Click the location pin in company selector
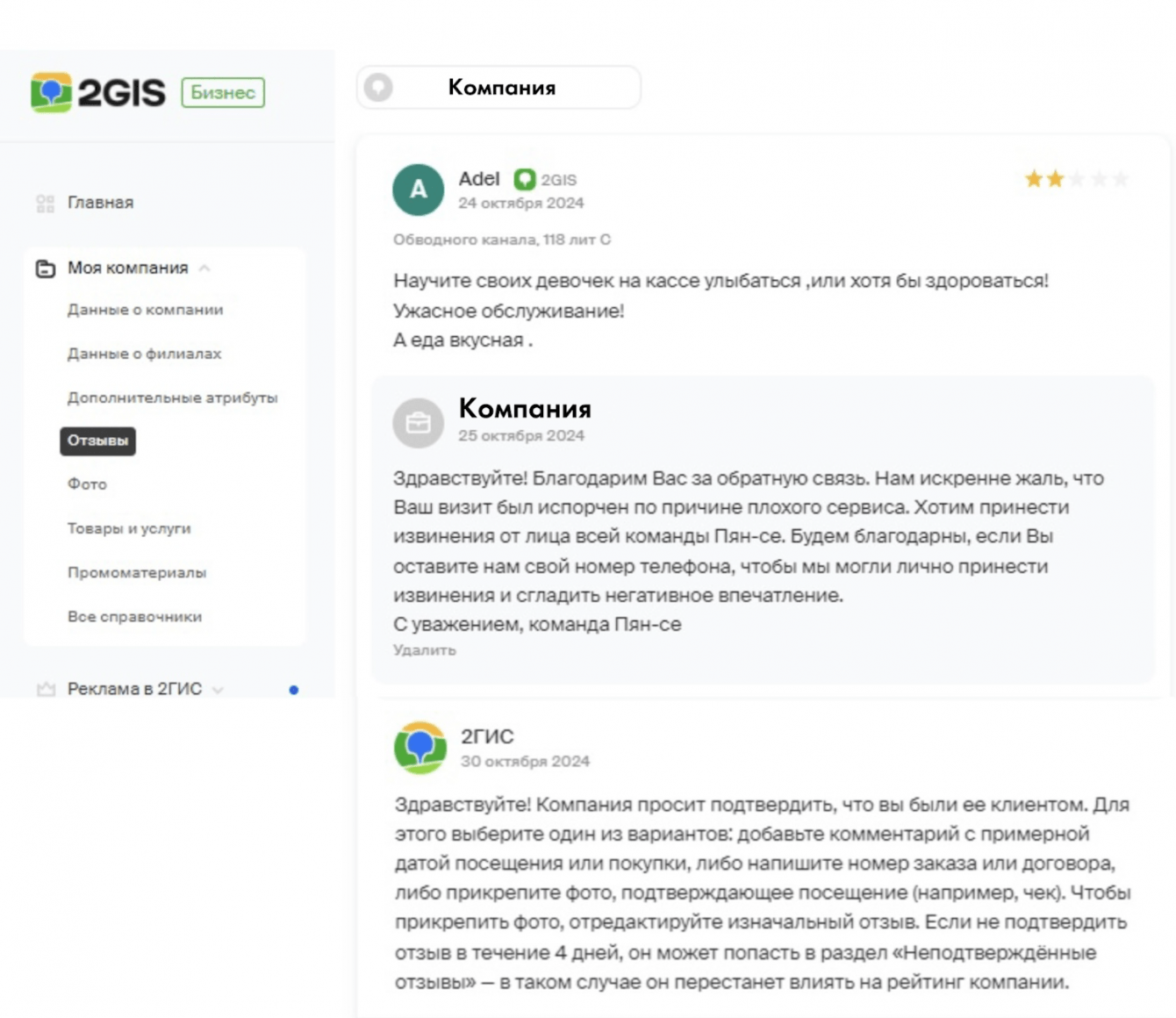The height and width of the screenshot is (1018, 1176). [x=378, y=88]
